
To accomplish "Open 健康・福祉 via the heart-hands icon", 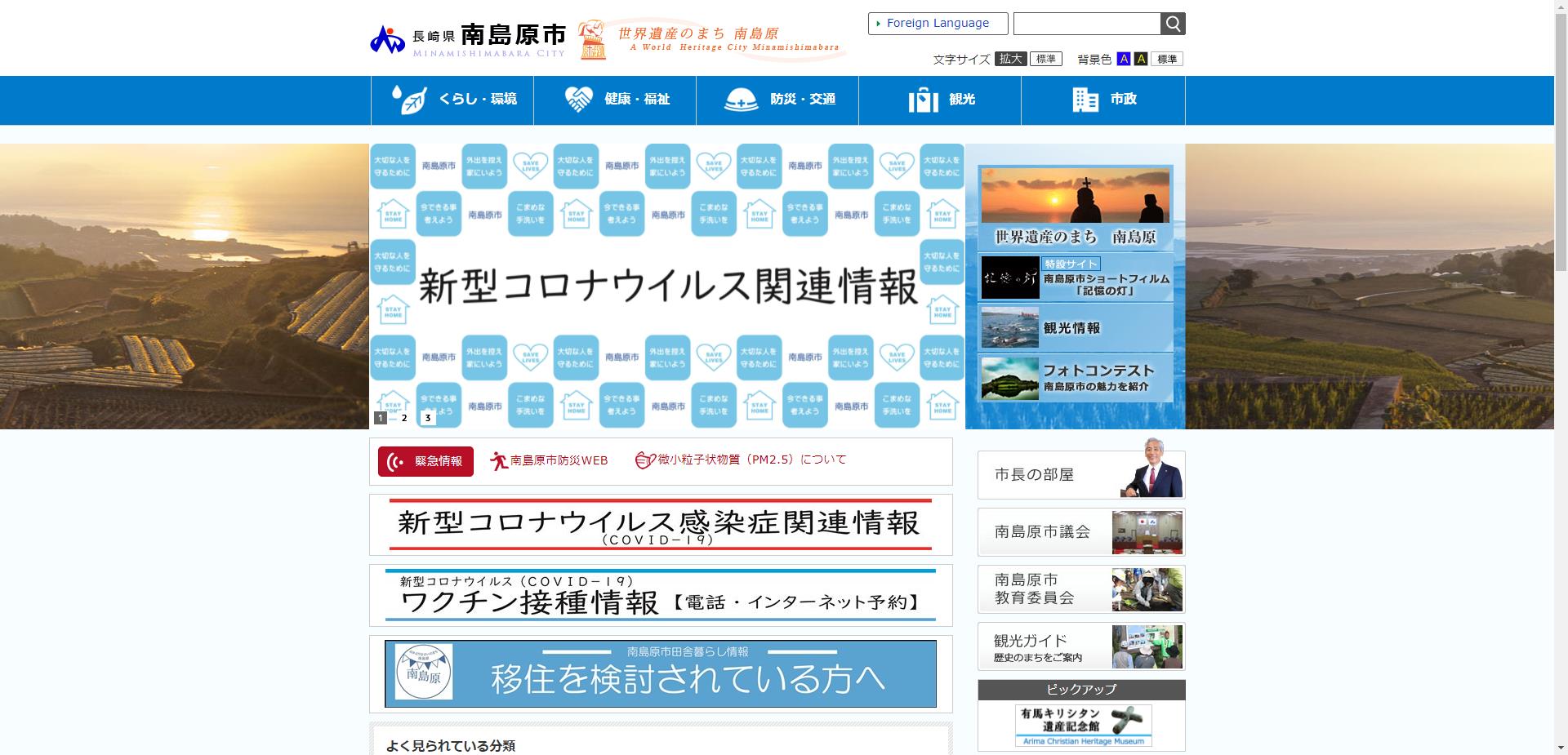I will coord(581,100).
